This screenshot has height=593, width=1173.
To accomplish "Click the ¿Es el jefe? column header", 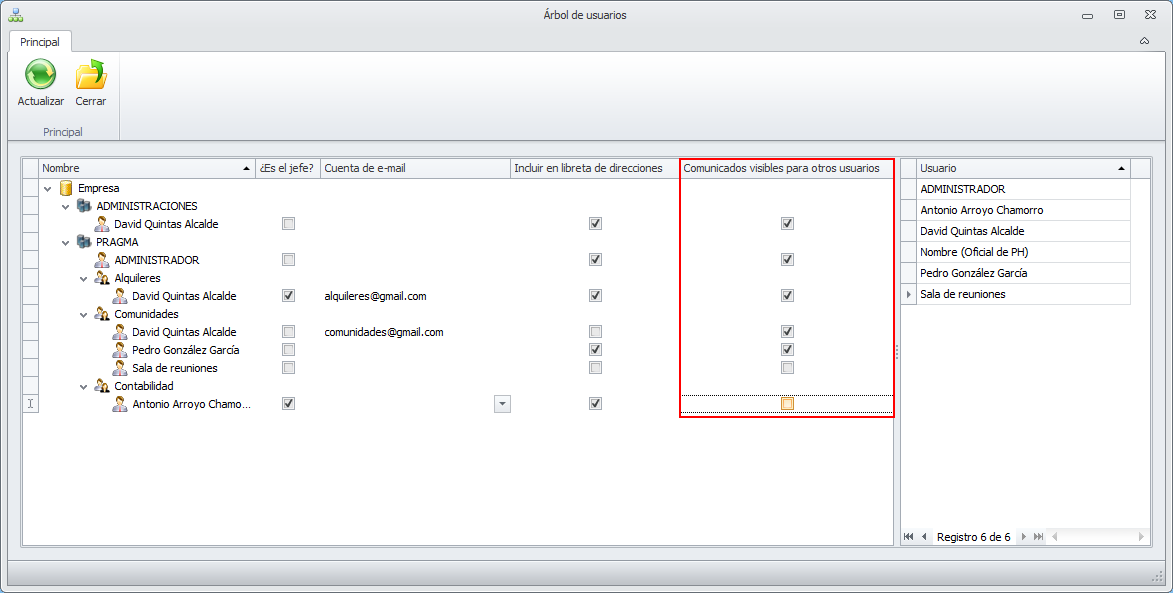I will [288, 168].
